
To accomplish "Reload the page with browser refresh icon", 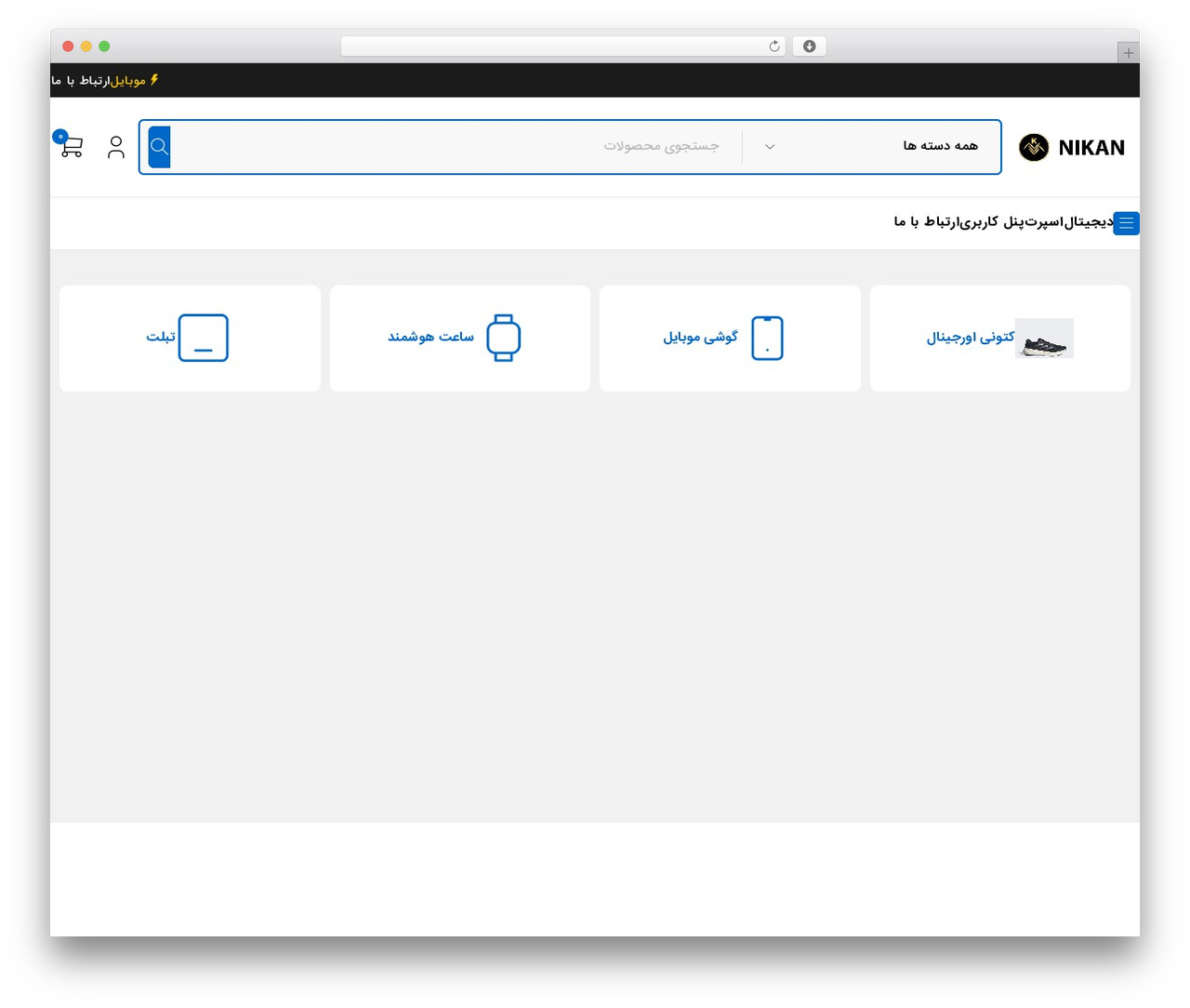I will coord(774,46).
